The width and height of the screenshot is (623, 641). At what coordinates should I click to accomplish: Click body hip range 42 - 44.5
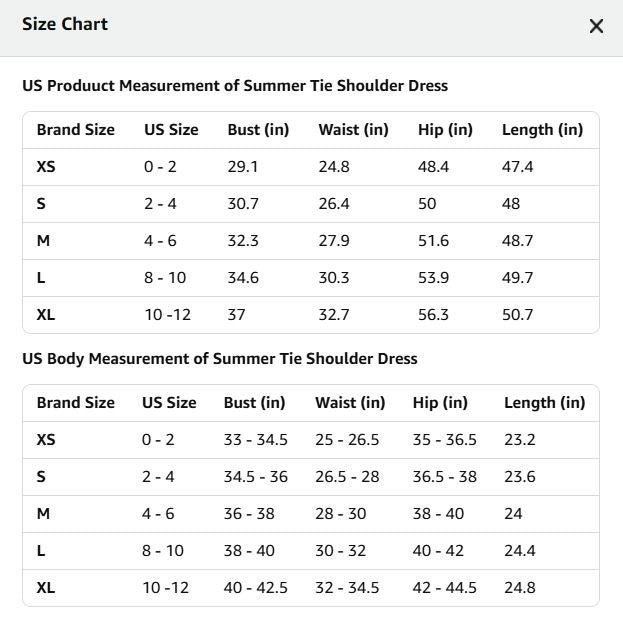(x=445, y=588)
